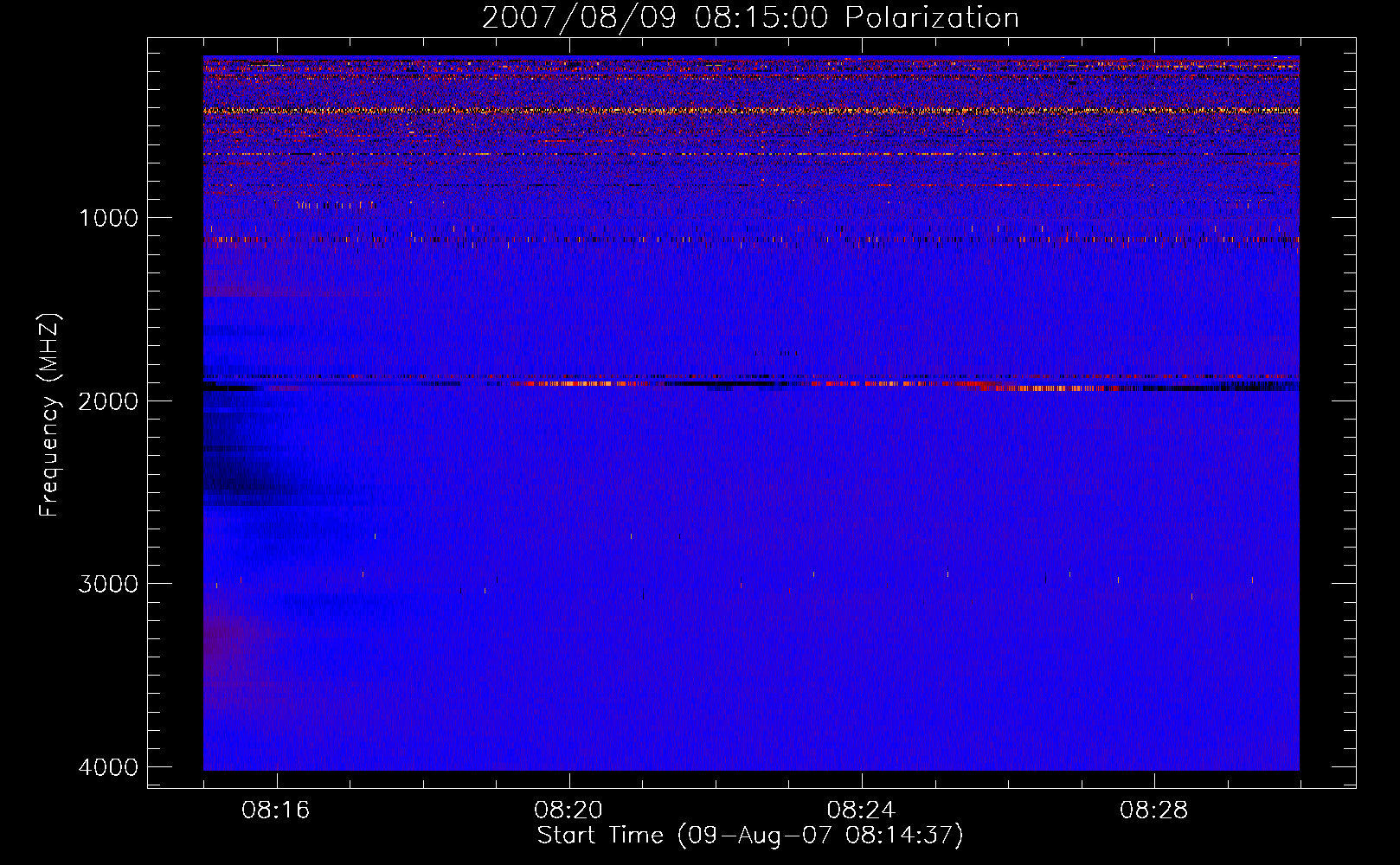Click the 08:24 time tick label

pos(861,811)
